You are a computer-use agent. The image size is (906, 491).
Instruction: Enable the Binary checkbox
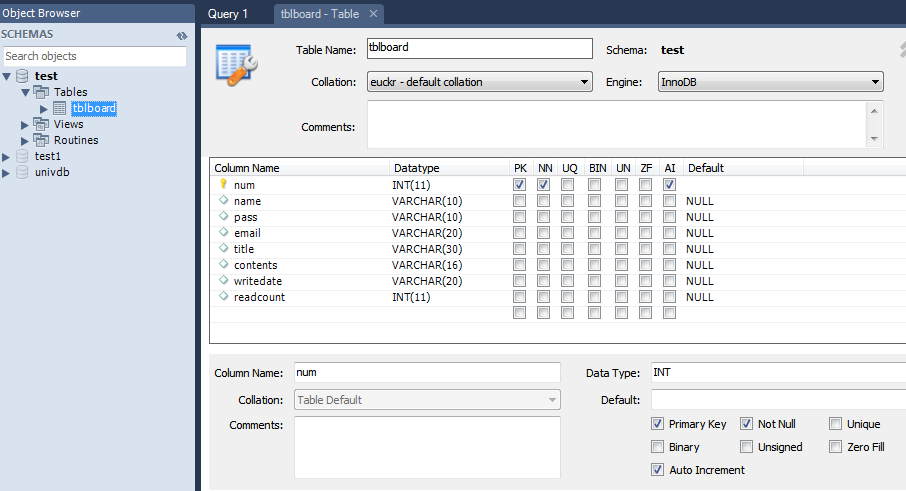pyautogui.click(x=658, y=447)
